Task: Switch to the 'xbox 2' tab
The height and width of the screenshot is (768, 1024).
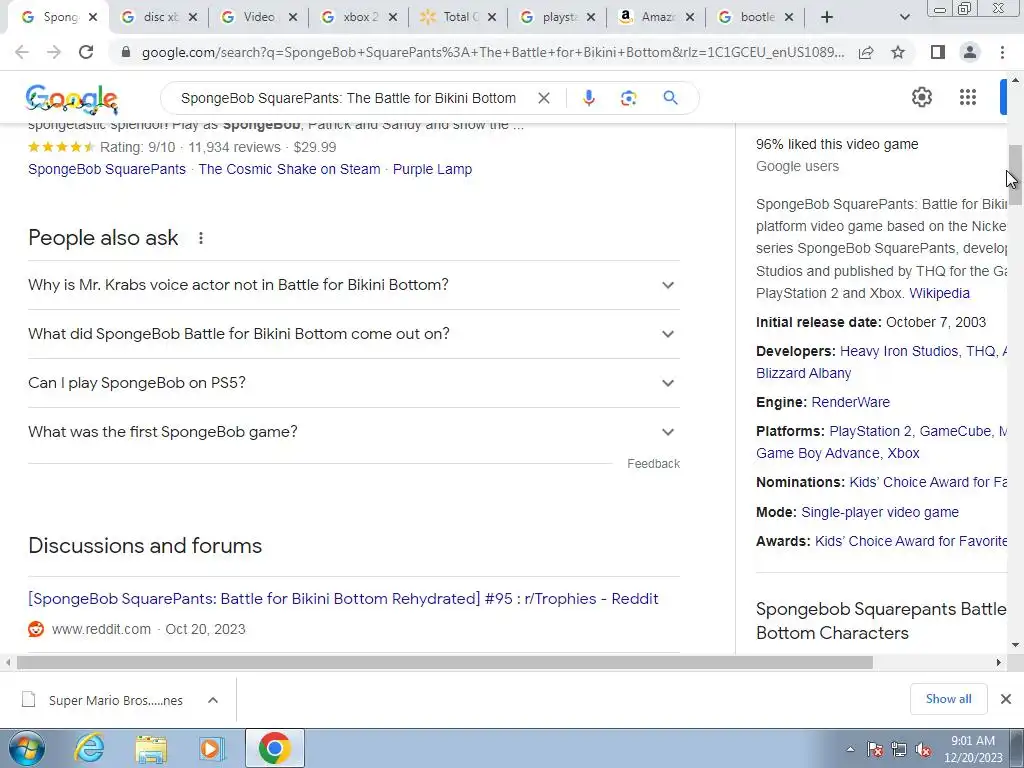Action: (359, 18)
